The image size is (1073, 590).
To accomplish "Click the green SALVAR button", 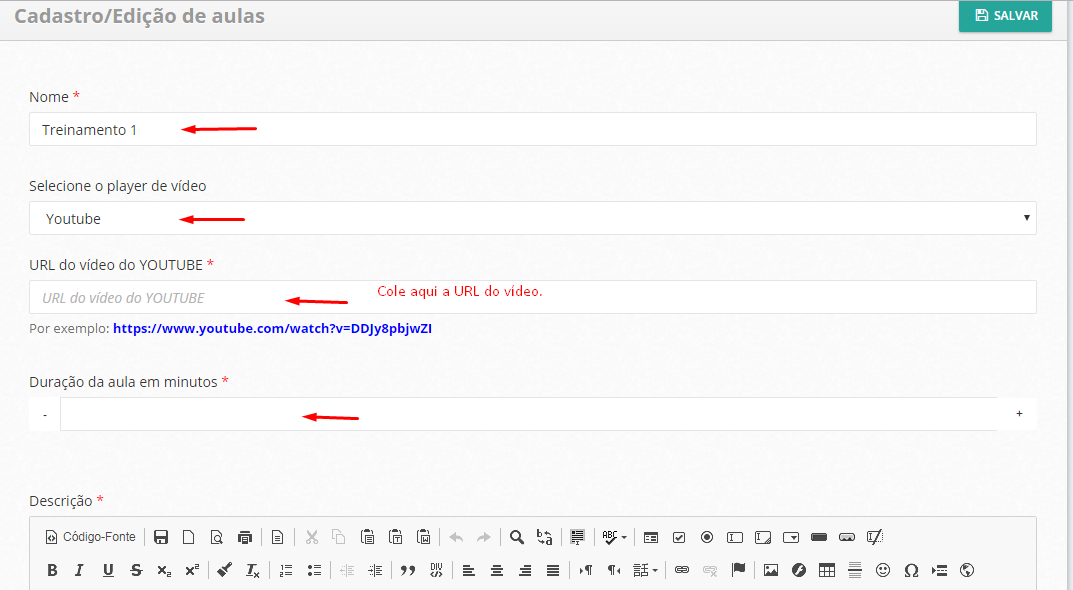I will (x=1005, y=16).
